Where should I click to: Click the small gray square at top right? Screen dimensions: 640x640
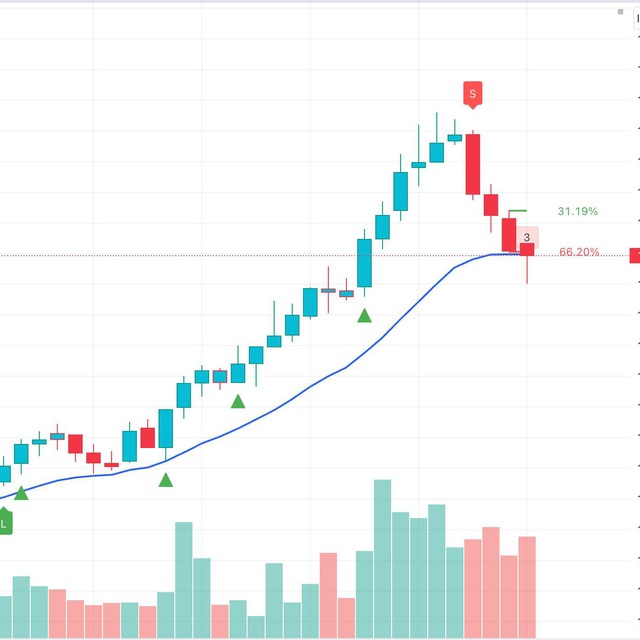coord(620,12)
